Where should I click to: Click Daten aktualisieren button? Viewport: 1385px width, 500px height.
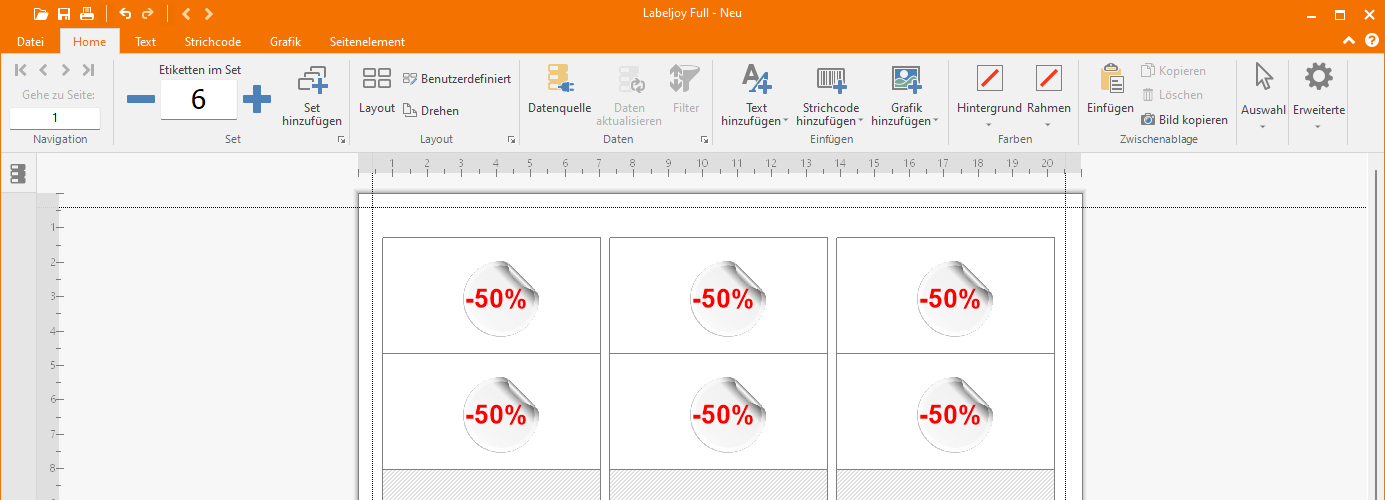(629, 95)
